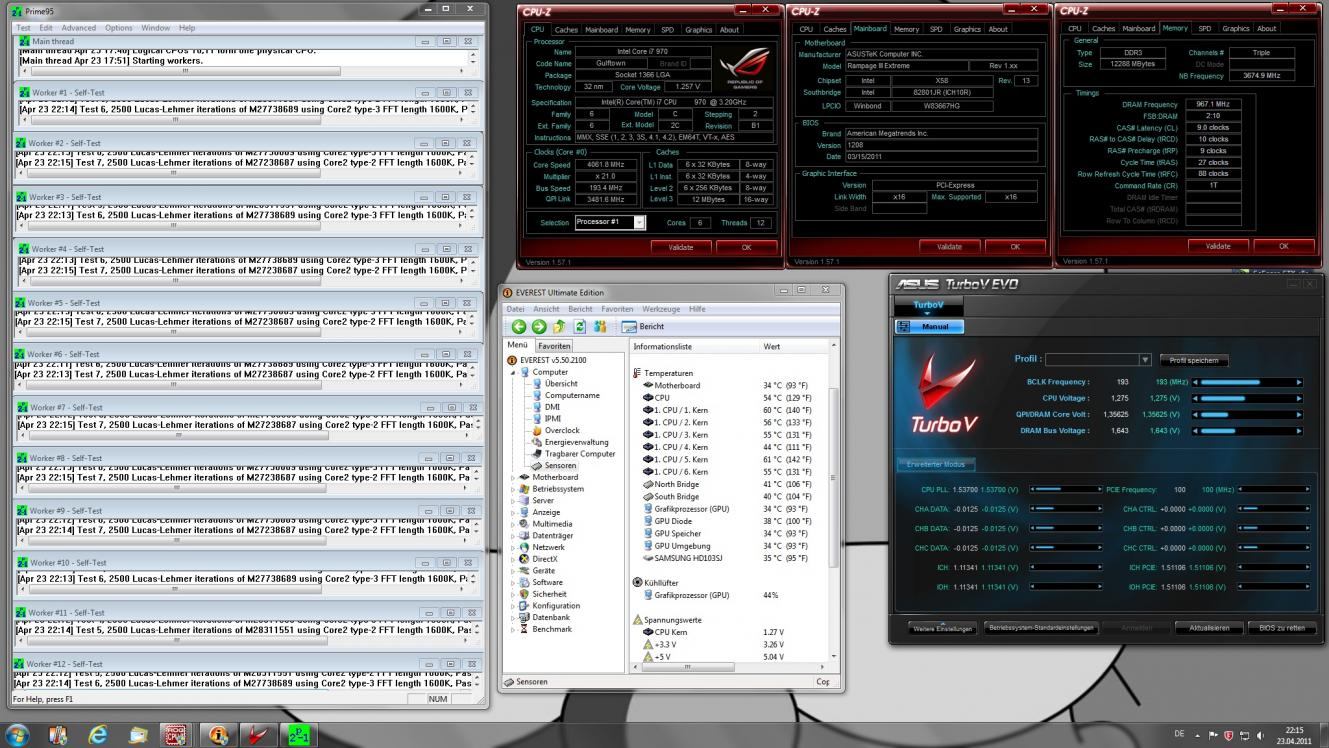
Task: Expand Betriebssystem node in EVEREST tree
Action: [x=513, y=489]
